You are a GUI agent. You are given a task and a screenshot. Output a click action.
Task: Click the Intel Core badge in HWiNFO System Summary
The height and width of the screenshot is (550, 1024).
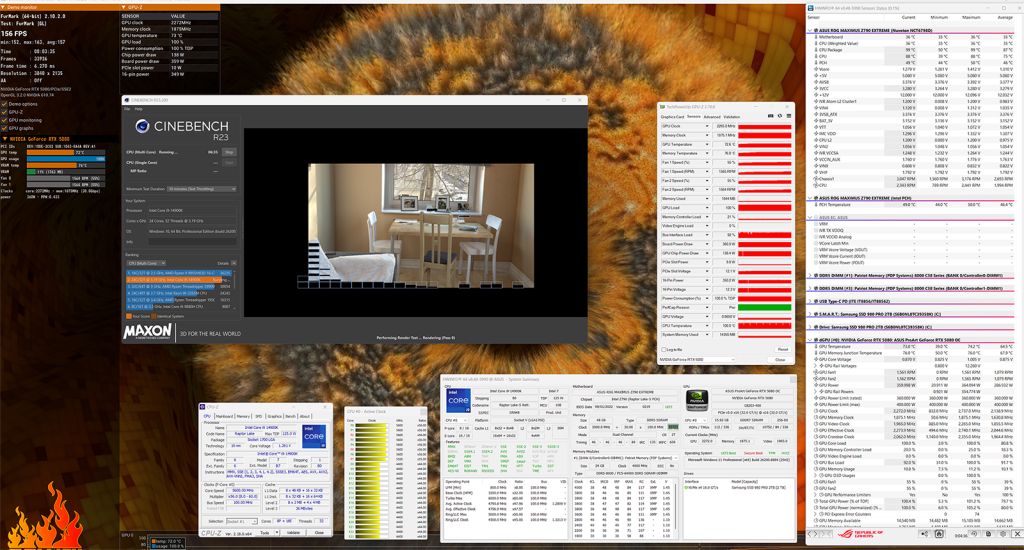[458, 400]
